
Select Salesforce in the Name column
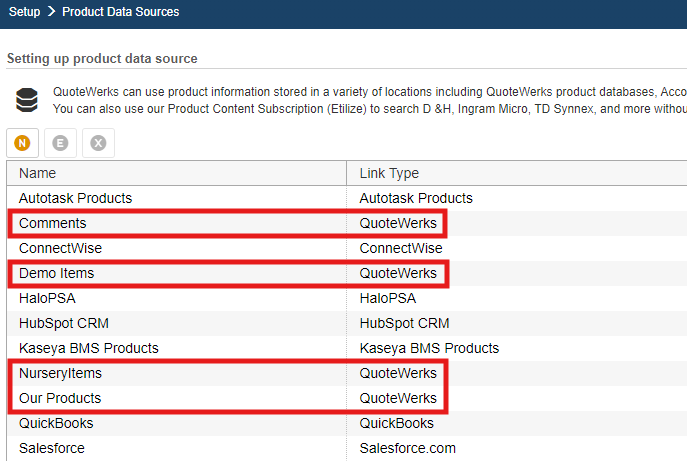(x=52, y=448)
